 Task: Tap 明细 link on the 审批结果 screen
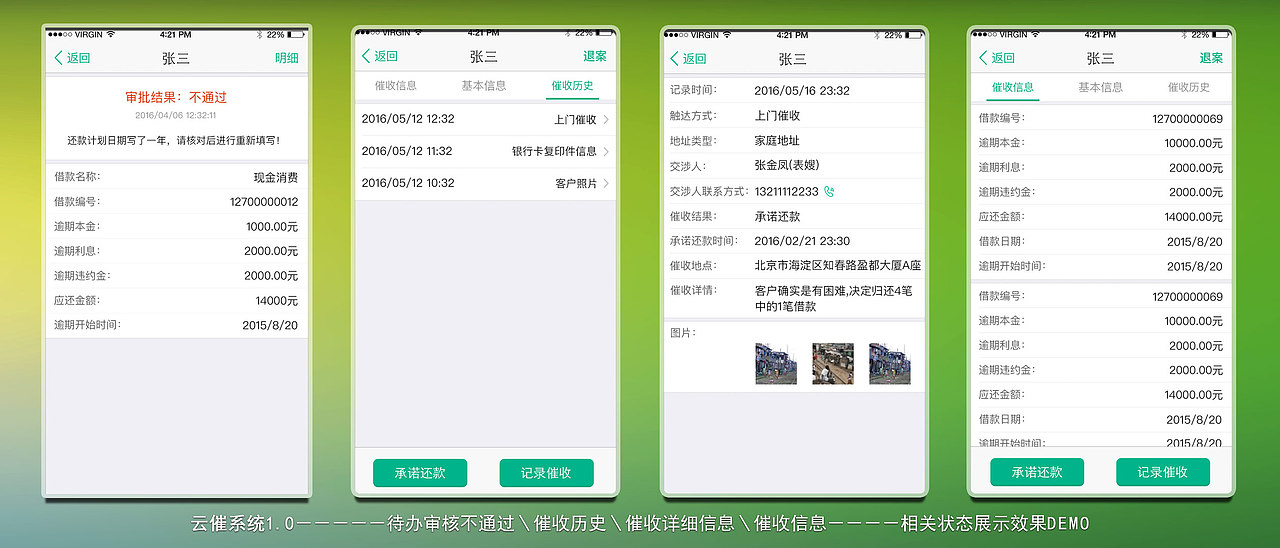click(287, 58)
